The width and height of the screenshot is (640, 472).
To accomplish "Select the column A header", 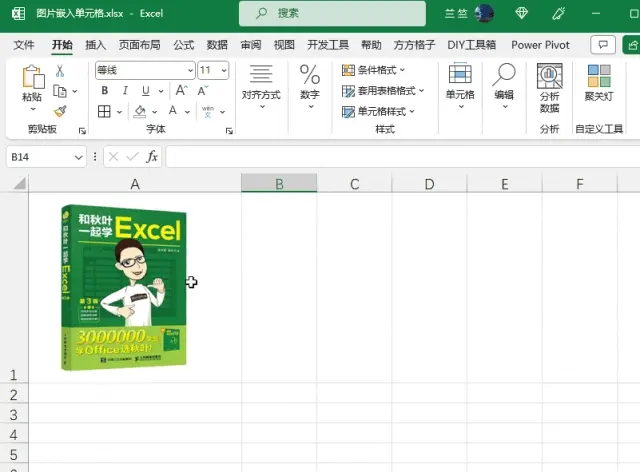I will click(x=135, y=184).
